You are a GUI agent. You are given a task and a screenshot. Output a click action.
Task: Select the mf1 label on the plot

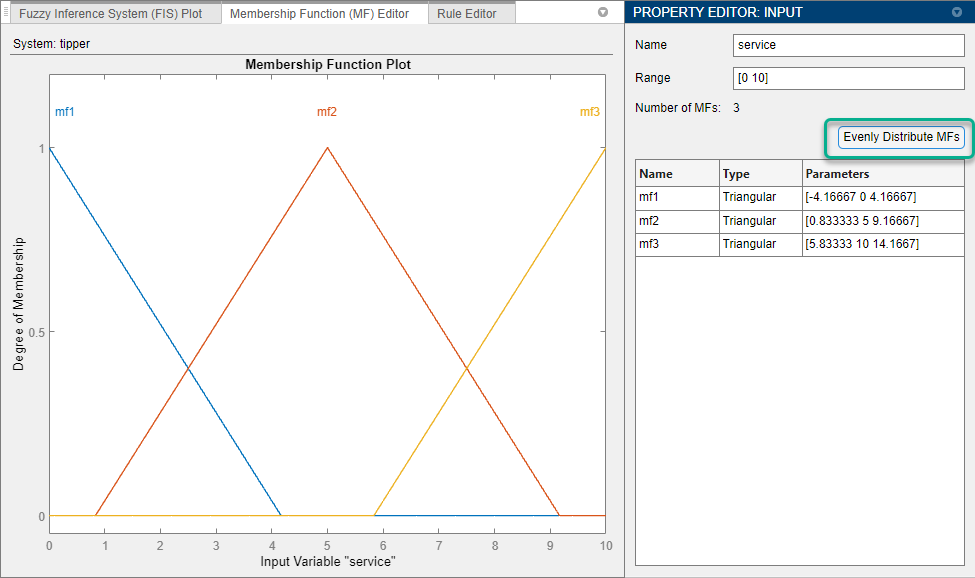point(64,112)
